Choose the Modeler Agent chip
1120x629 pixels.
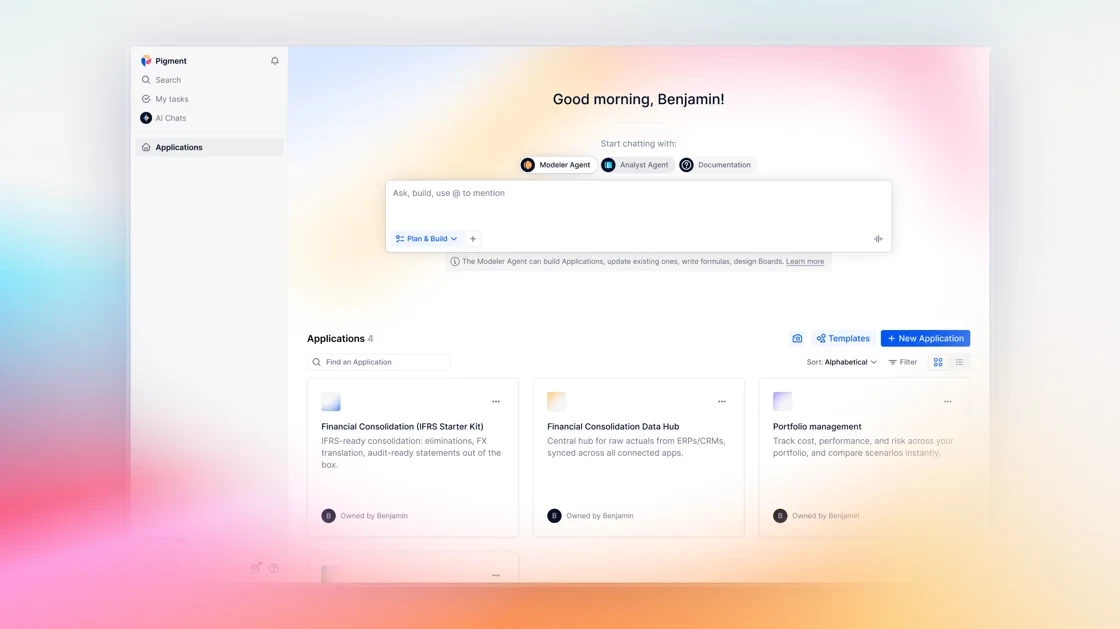(x=558, y=165)
